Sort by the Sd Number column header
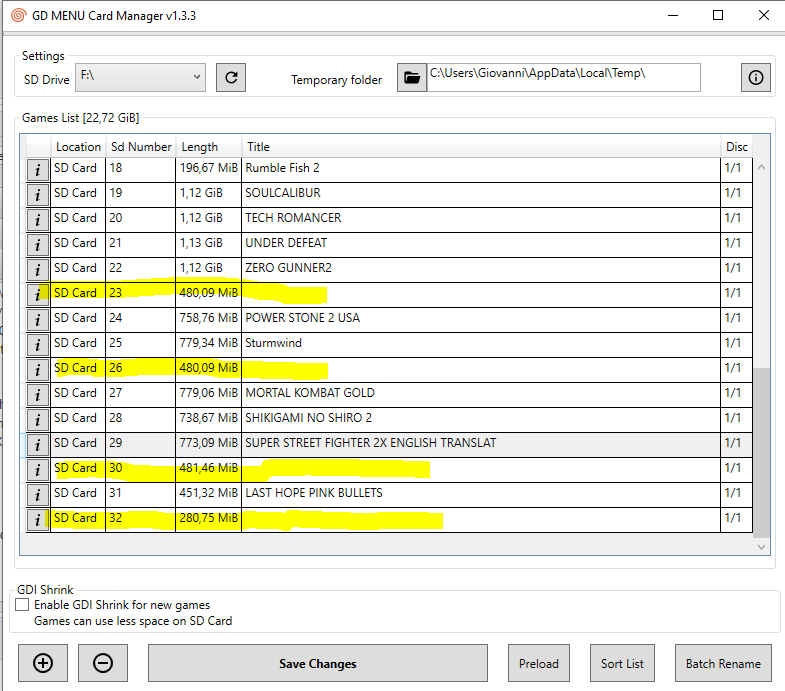785x691 pixels. click(x=141, y=147)
